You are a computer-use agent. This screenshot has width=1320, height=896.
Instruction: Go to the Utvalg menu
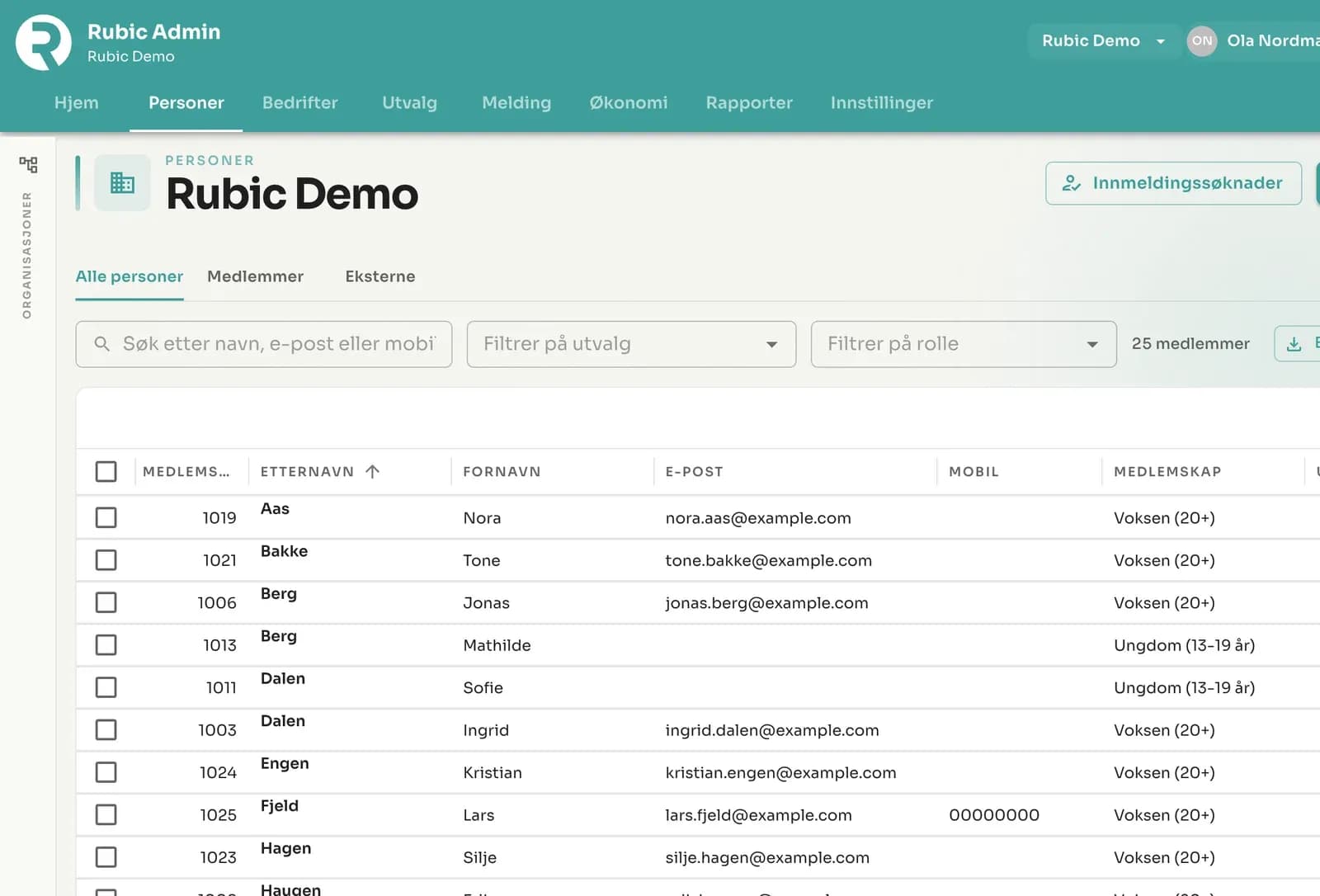point(409,102)
